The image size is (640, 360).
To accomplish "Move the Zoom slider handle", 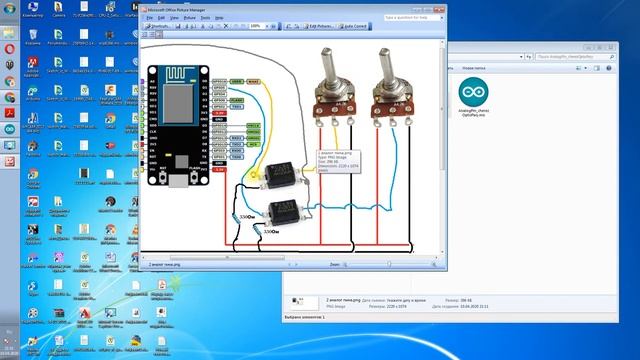I will (x=389, y=264).
